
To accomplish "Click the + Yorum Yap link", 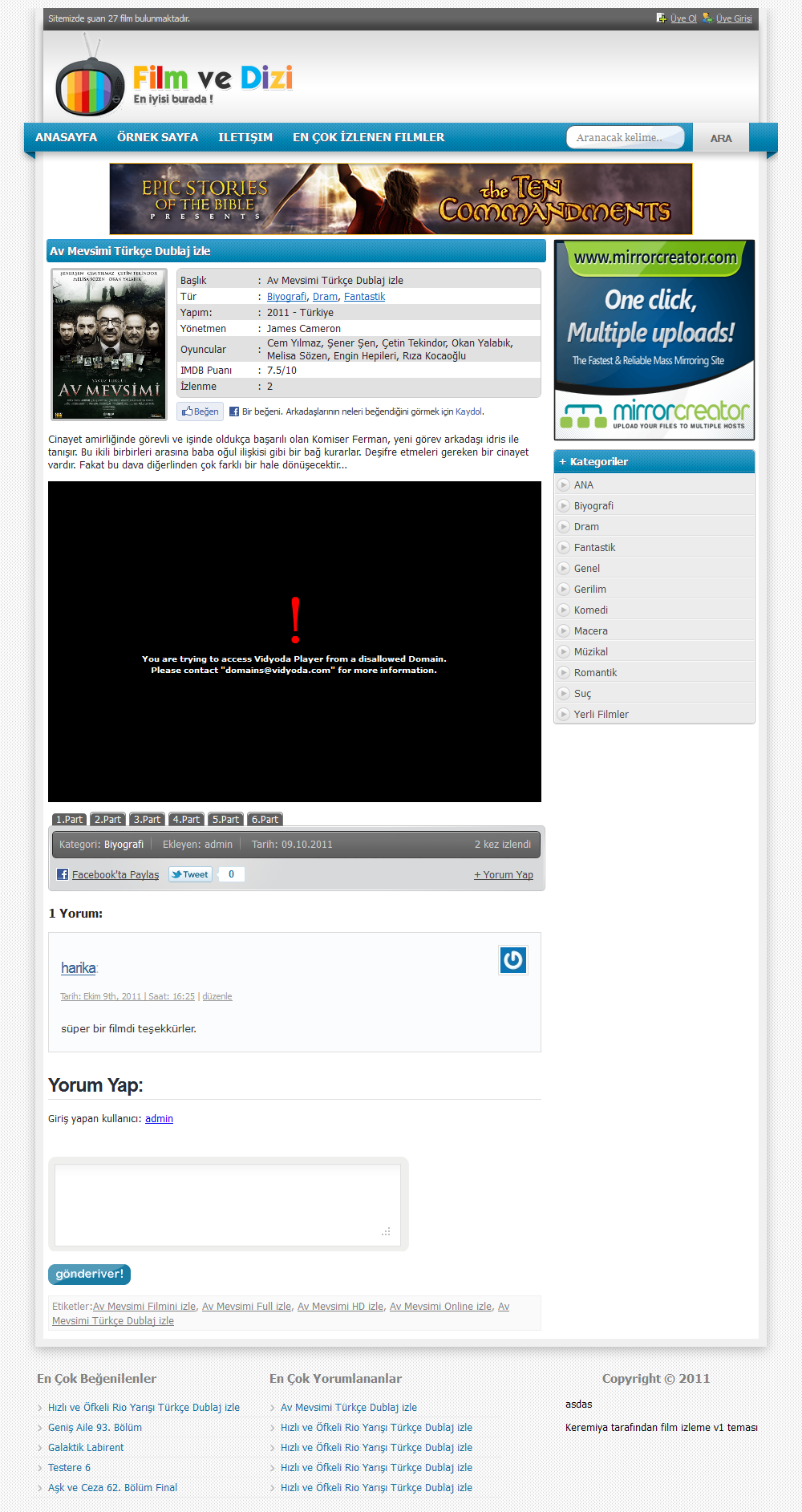I will coord(504,875).
